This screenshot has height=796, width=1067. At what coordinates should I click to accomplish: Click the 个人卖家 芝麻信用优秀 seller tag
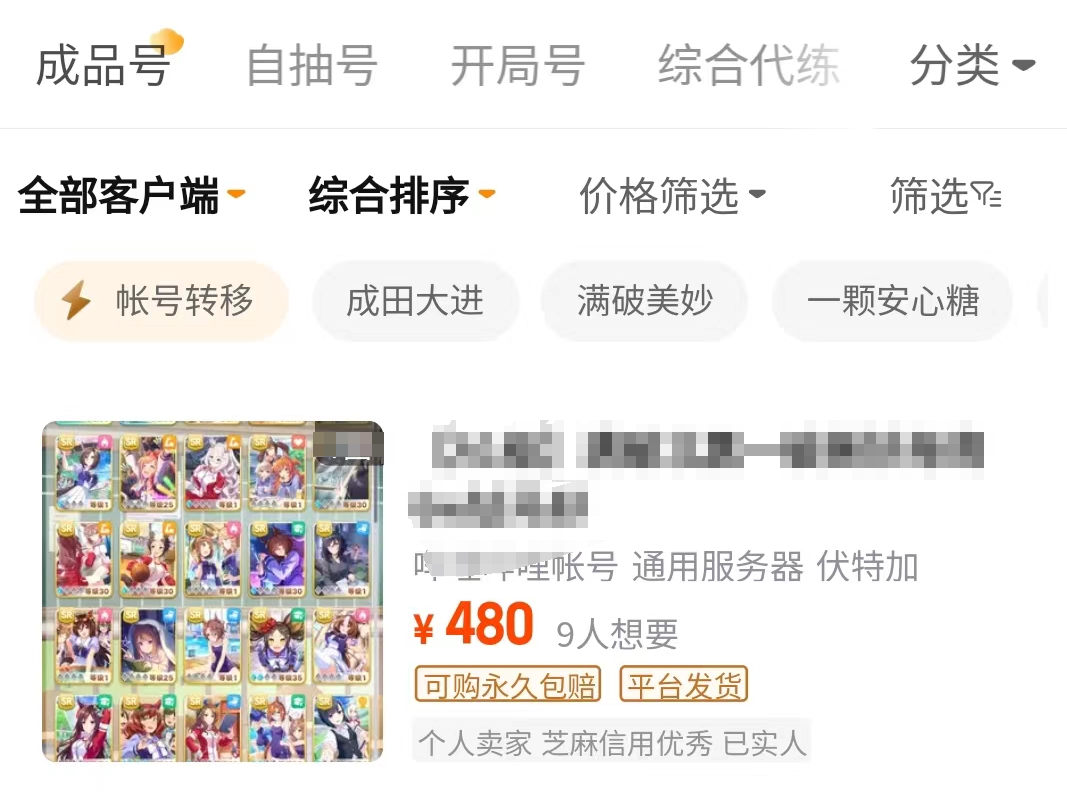point(611,742)
